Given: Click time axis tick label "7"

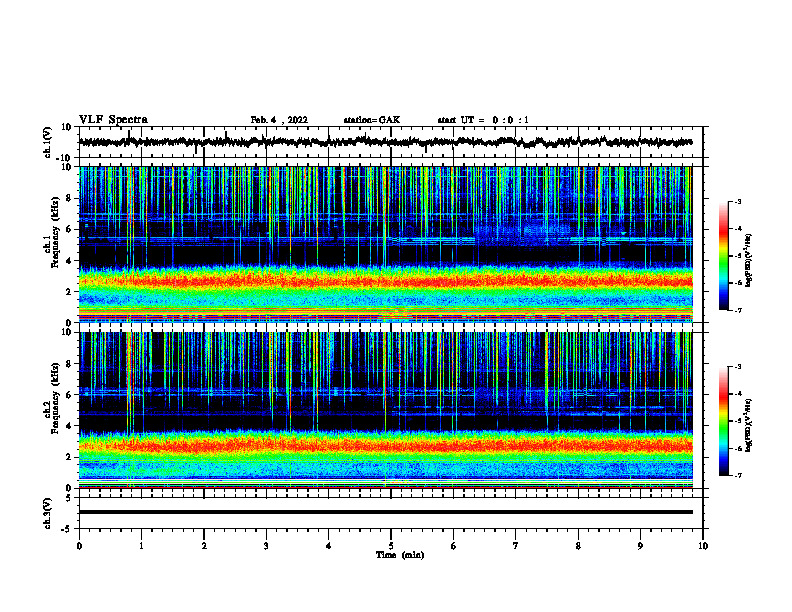Looking at the screenshot, I should (x=516, y=546).
